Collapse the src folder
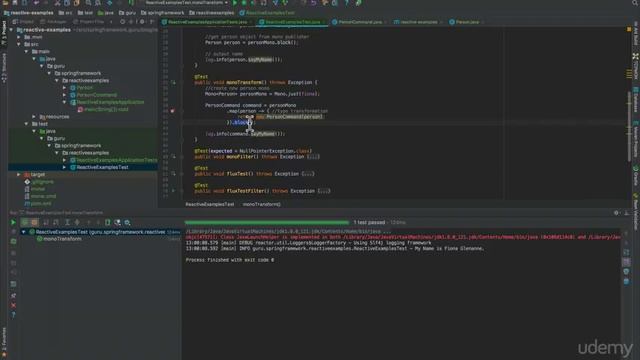This screenshot has height=360, width=640. 19,44
